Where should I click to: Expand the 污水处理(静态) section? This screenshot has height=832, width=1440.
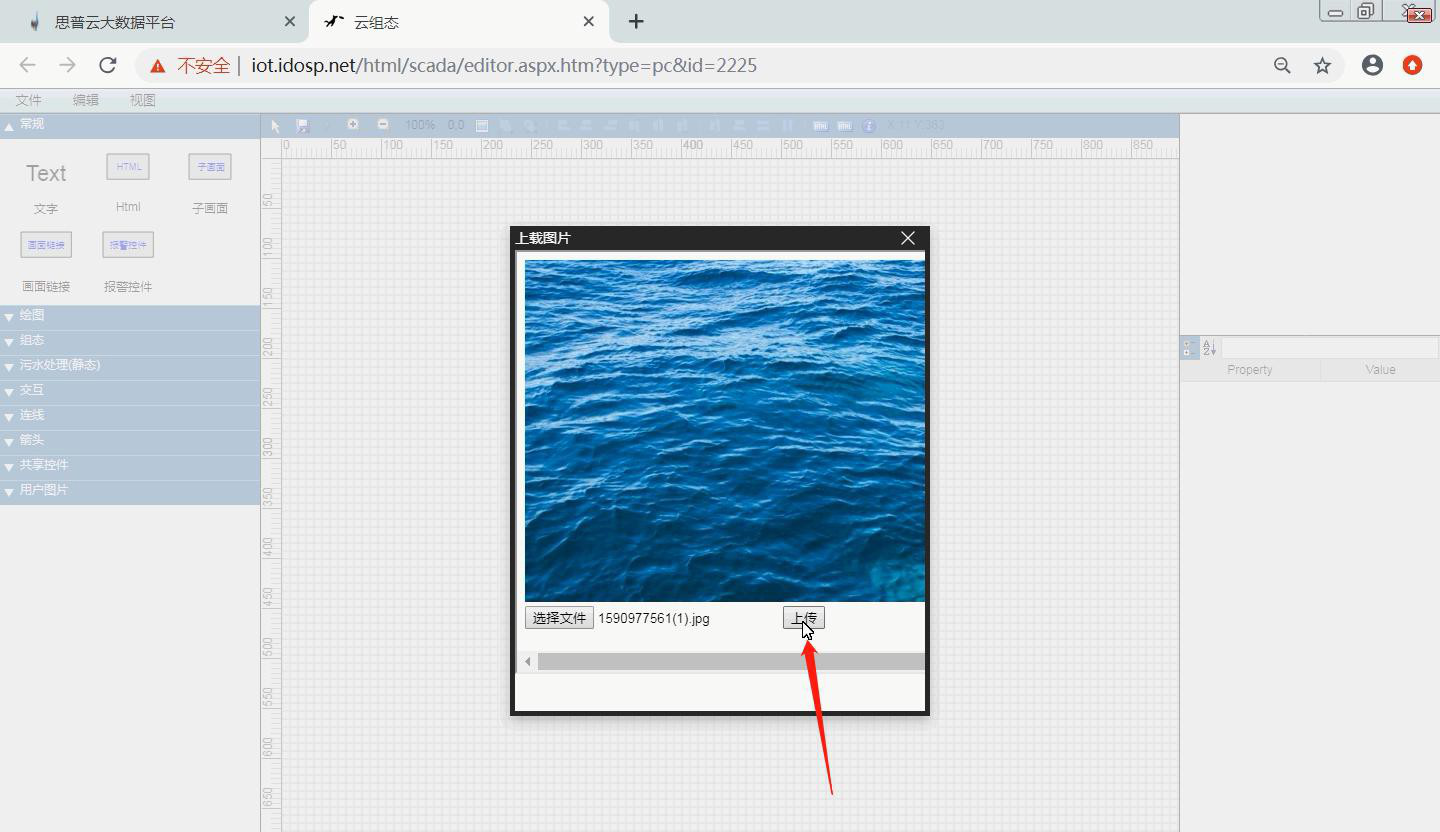60,366
